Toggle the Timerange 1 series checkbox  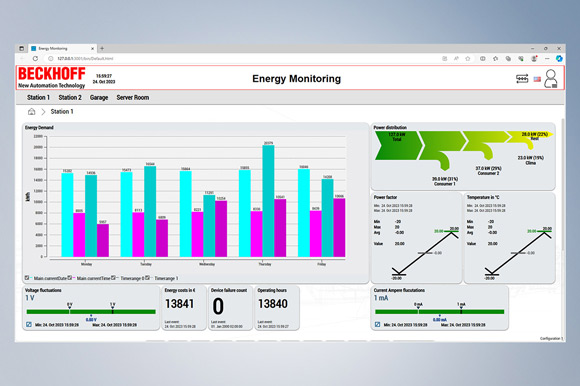click(x=147, y=278)
